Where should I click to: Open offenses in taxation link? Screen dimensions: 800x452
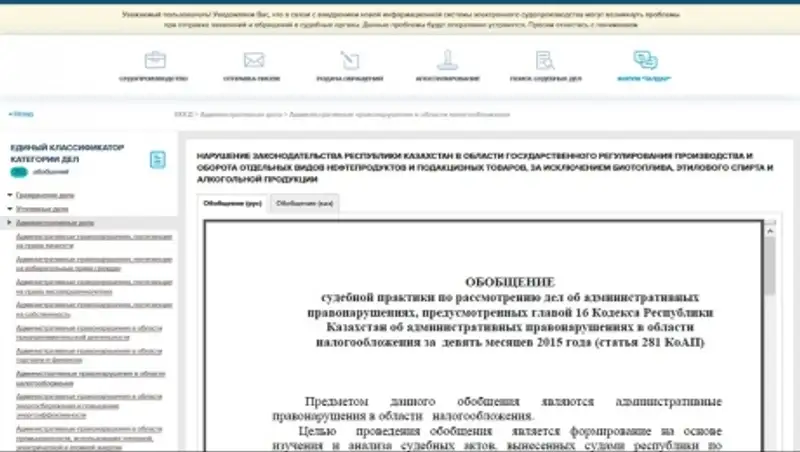tap(90, 378)
